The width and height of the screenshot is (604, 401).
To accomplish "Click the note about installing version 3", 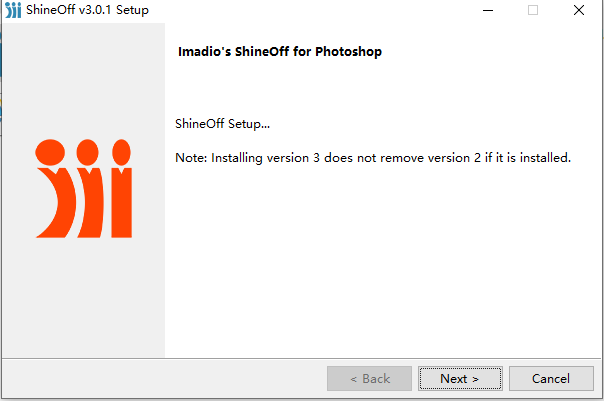I will [x=372, y=157].
